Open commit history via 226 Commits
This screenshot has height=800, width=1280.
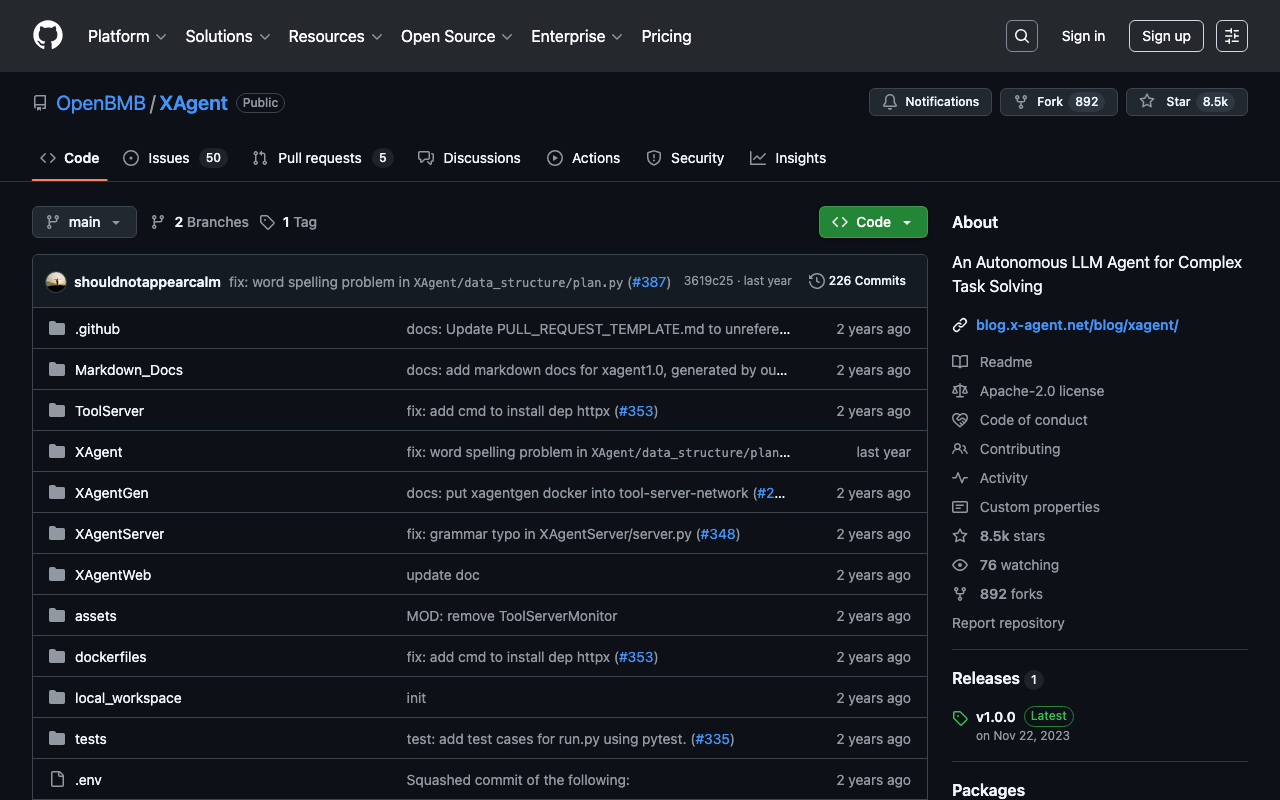(857, 281)
